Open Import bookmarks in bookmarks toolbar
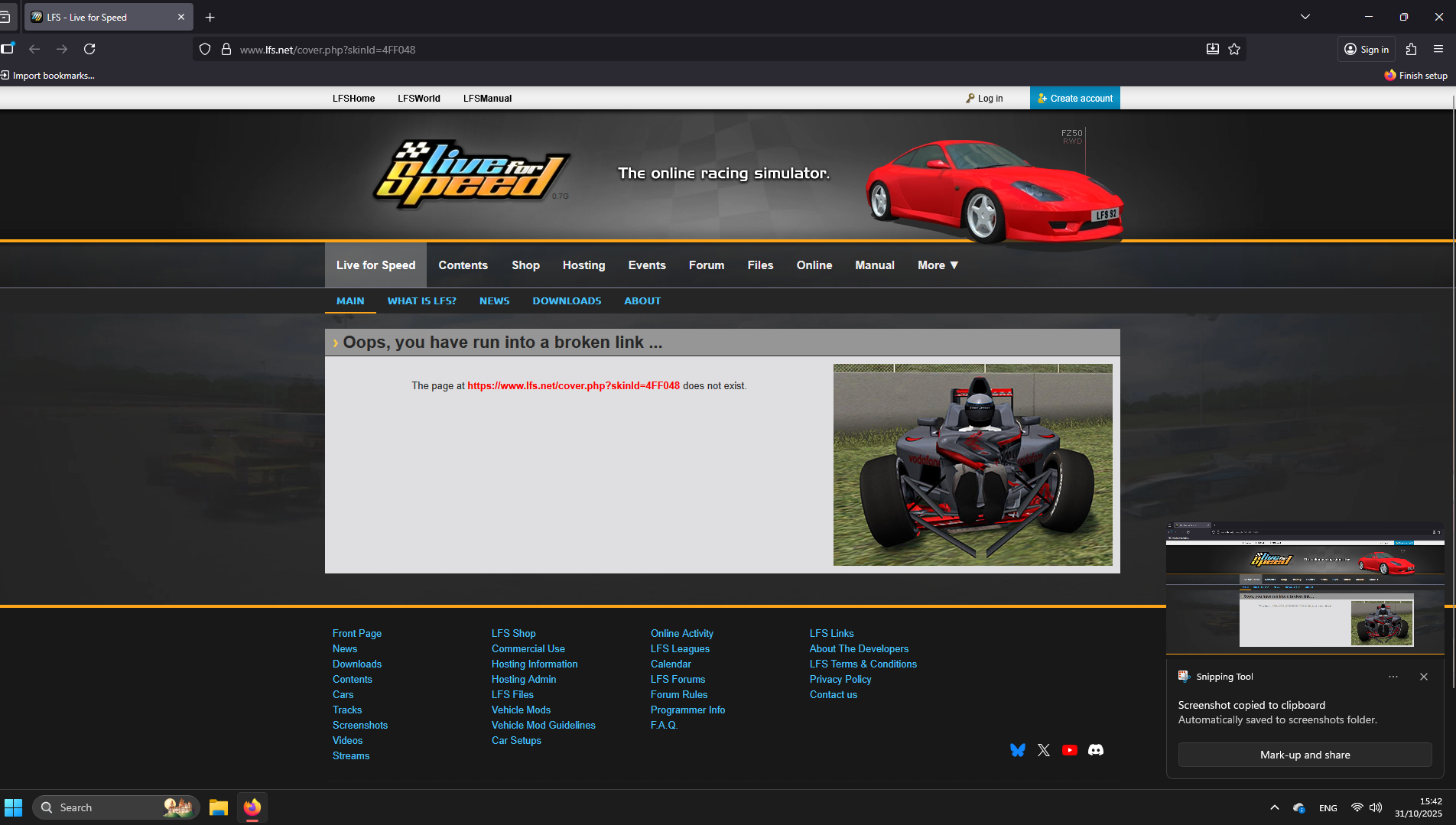This screenshot has height=825, width=1456. pos(47,76)
